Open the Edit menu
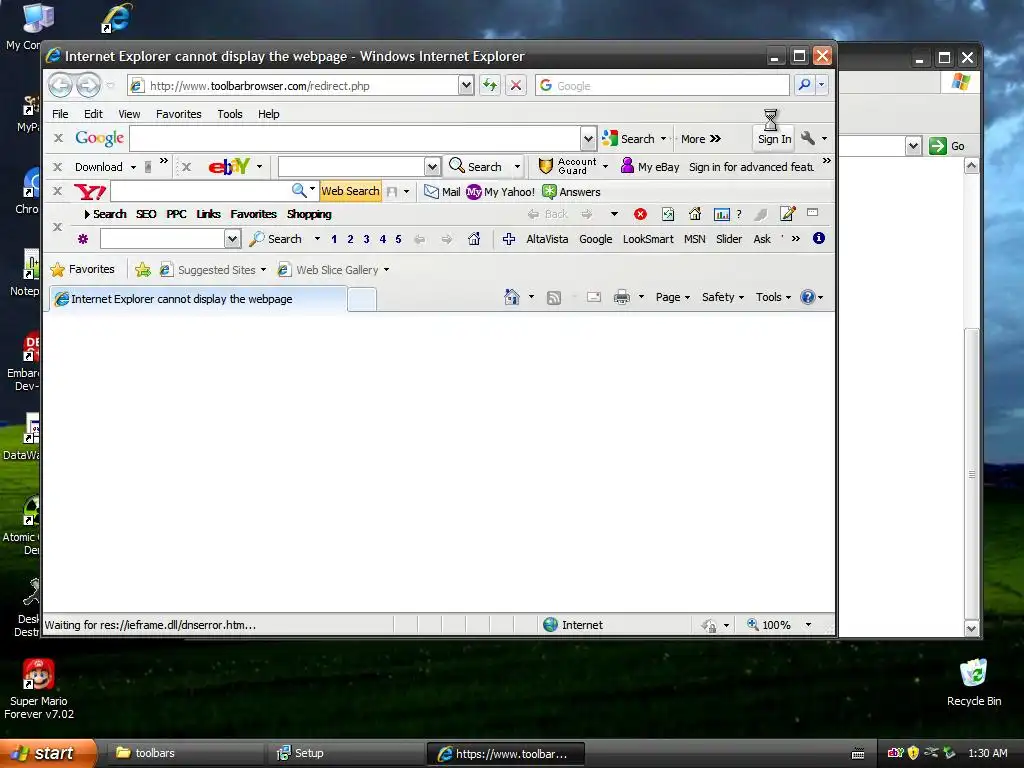 click(93, 114)
